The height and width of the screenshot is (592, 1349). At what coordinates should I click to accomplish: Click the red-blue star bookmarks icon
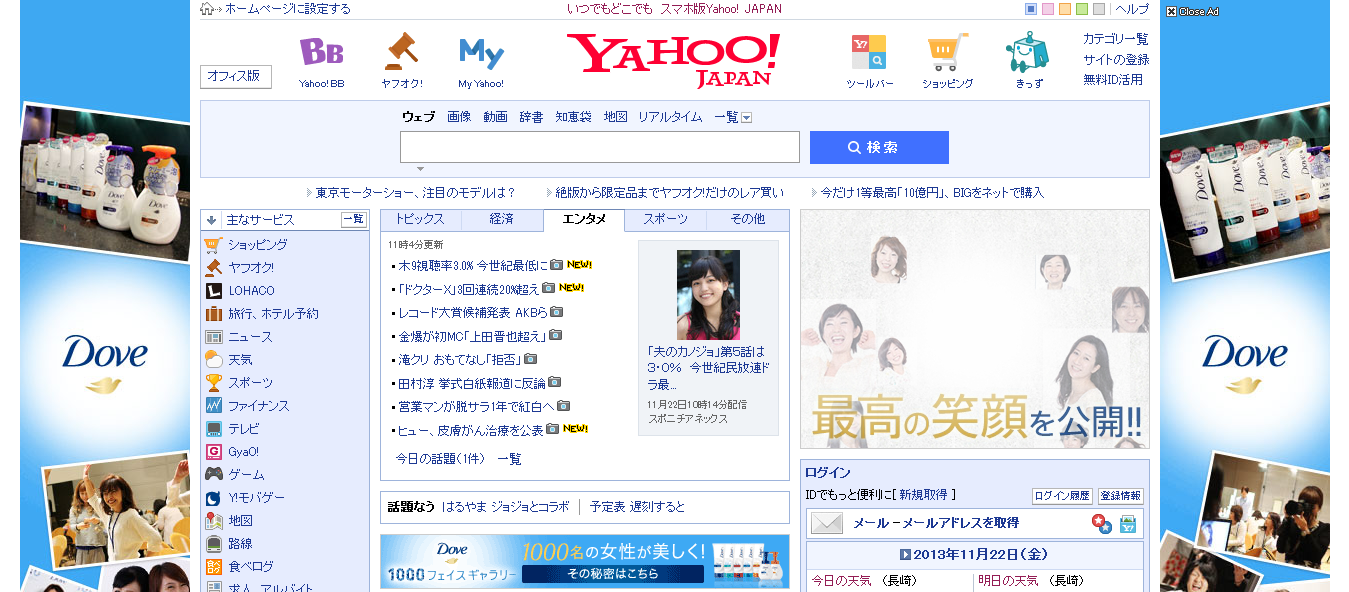click(x=1101, y=523)
